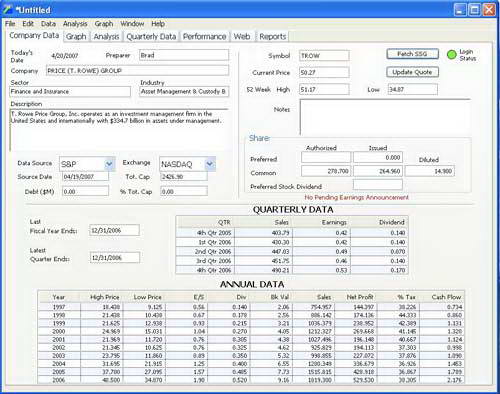This screenshot has height=394, width=500.
Task: Click the green Login Status indicator
Action: coord(451,55)
